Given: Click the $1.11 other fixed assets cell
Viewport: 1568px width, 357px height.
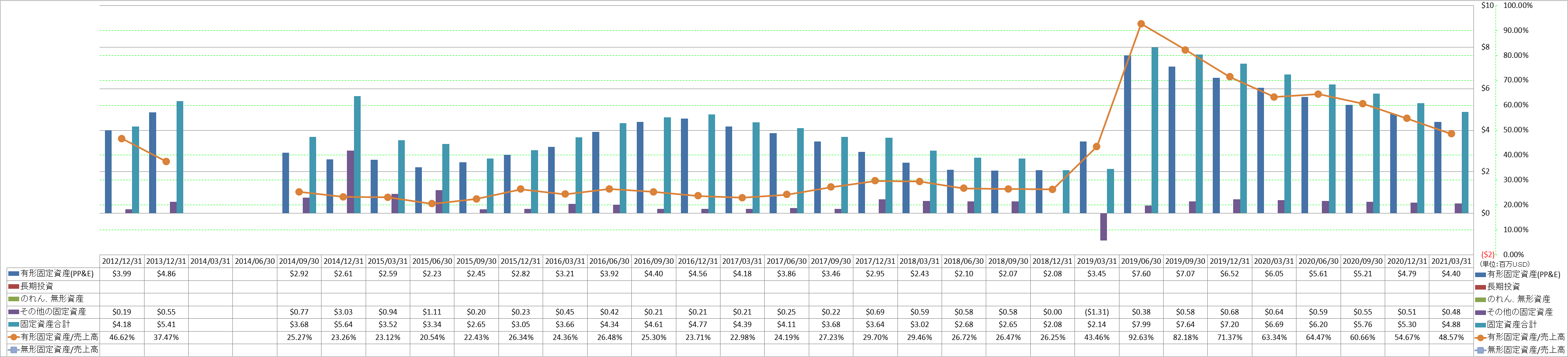Looking at the screenshot, I should (x=432, y=312).
